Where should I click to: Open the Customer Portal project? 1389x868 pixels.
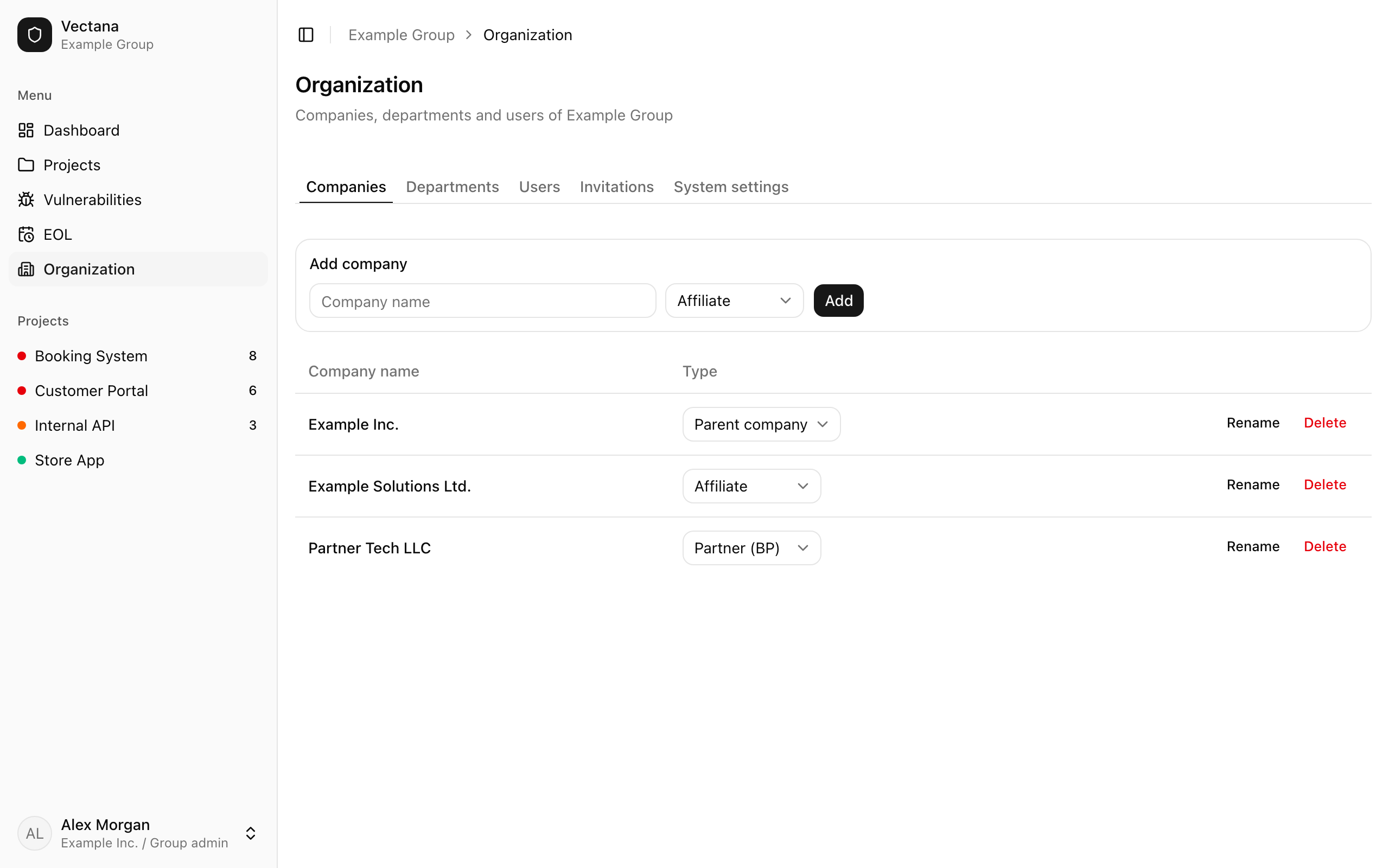pyautogui.click(x=138, y=391)
